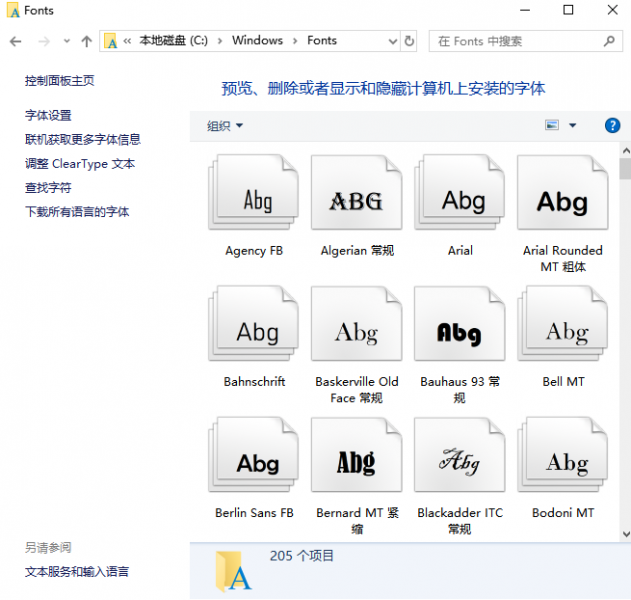Open 联机获取更多字体信息 link
Viewport: 631px width, 600px height.
[x=83, y=140]
